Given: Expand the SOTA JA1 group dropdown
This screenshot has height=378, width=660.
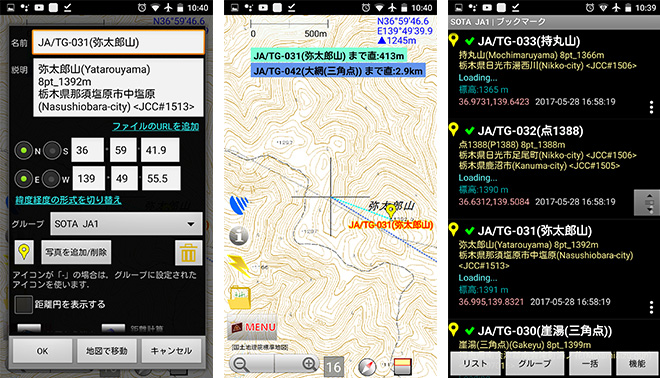Looking at the screenshot, I should pos(126,224).
